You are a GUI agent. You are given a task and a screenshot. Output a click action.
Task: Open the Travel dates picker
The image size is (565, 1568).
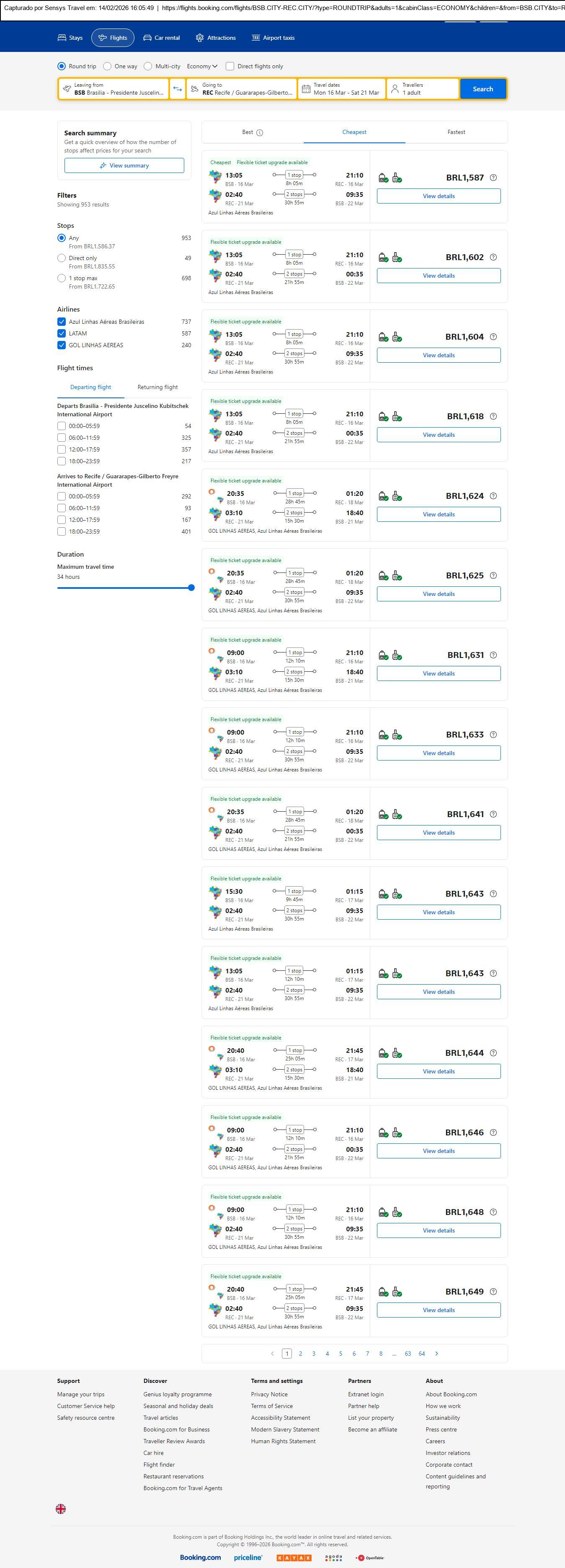[x=342, y=89]
